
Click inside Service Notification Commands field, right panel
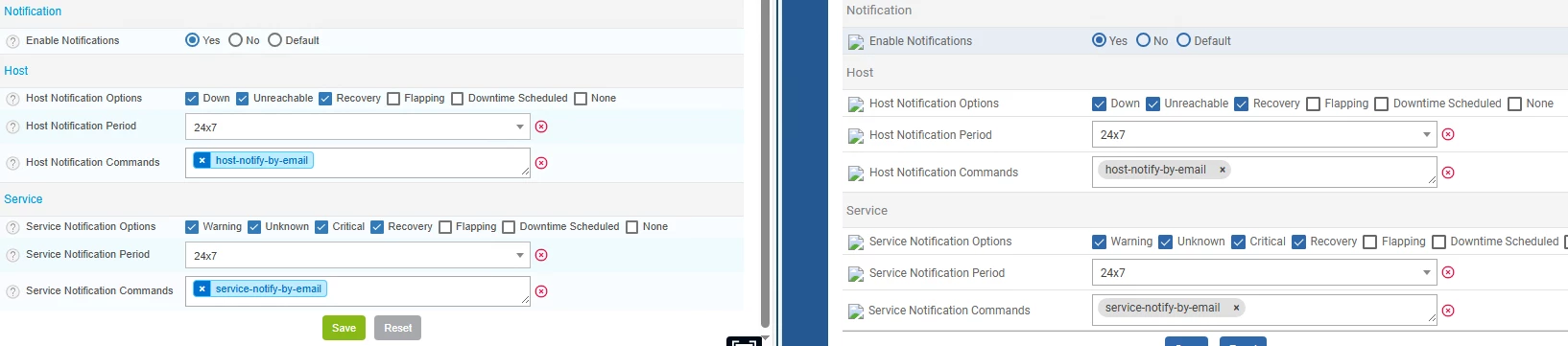(x=1265, y=310)
